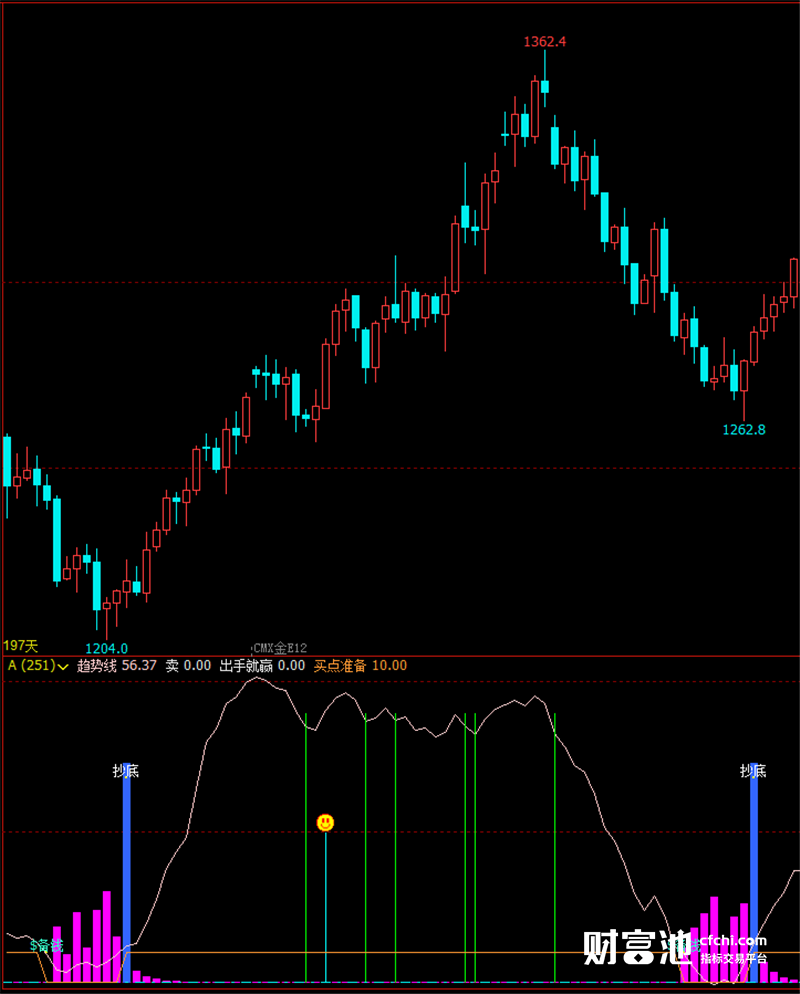Click the CMX金E12 contract label
This screenshot has height=994, width=800.
pyautogui.click(x=280, y=648)
